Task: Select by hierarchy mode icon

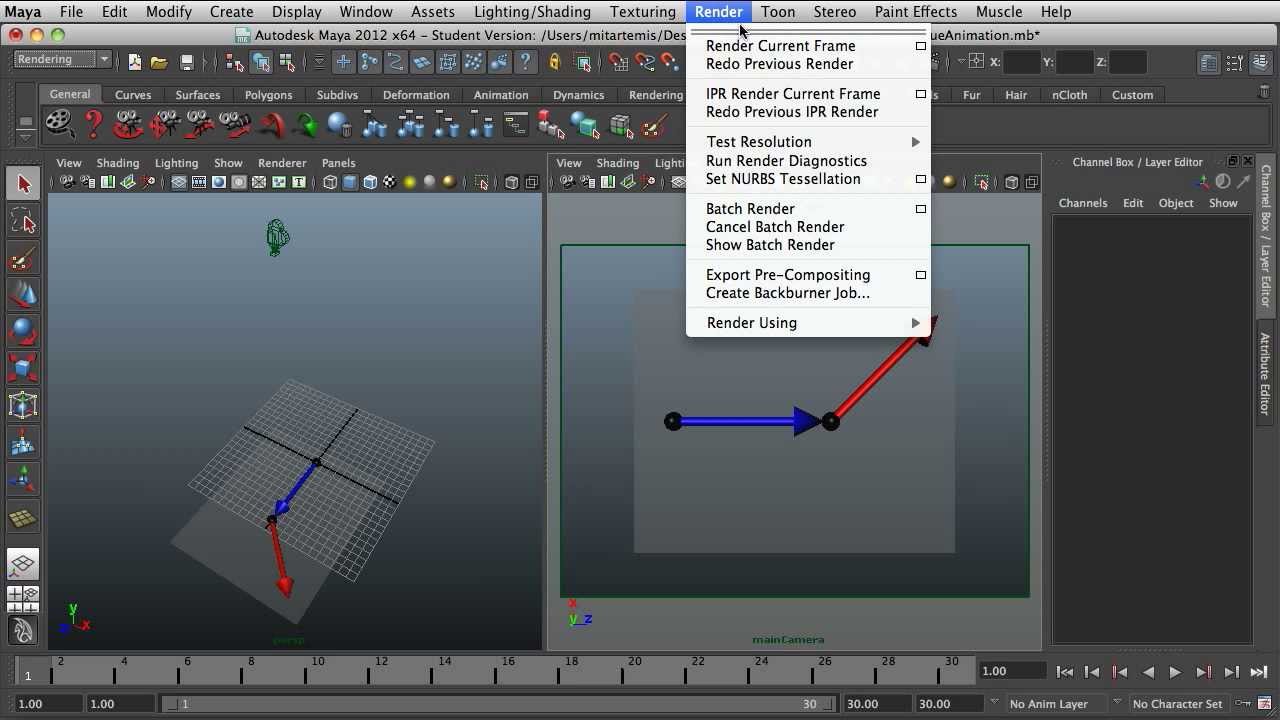Action: coord(235,62)
